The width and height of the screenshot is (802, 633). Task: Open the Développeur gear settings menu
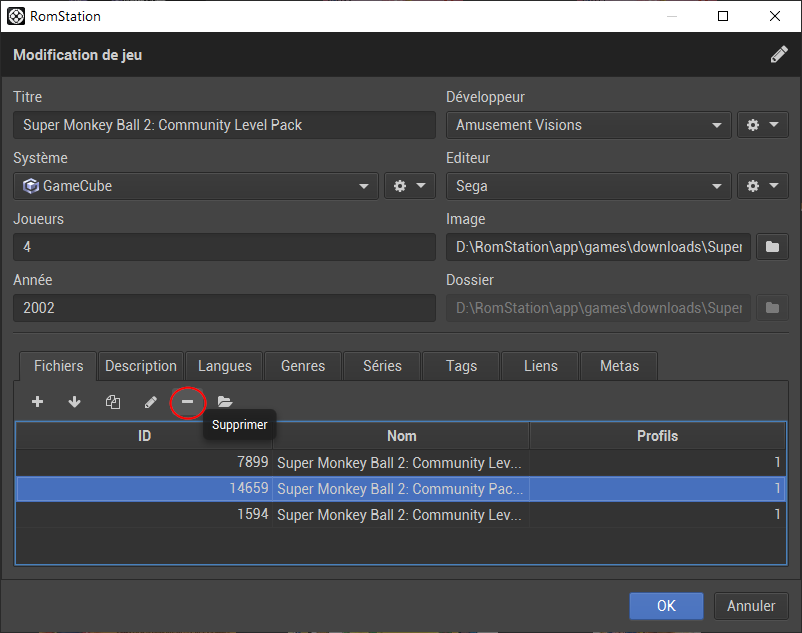pos(763,125)
